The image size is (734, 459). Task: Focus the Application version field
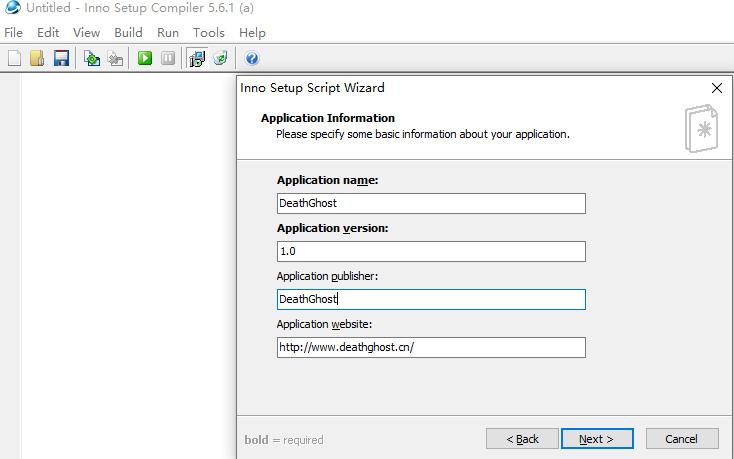431,251
